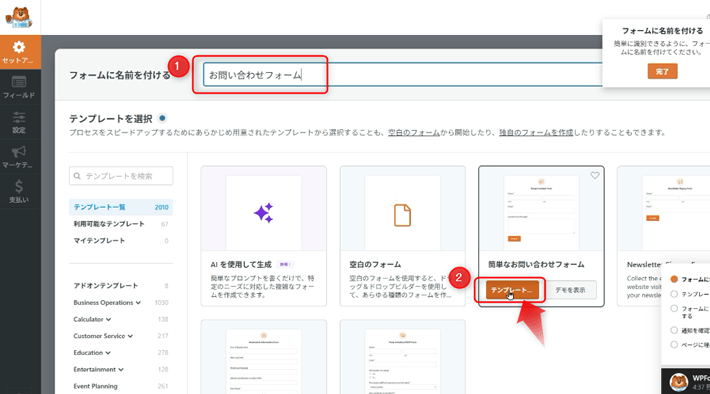Open the Payments dollar panel
Screen dimensions: 710x394
click(19, 191)
